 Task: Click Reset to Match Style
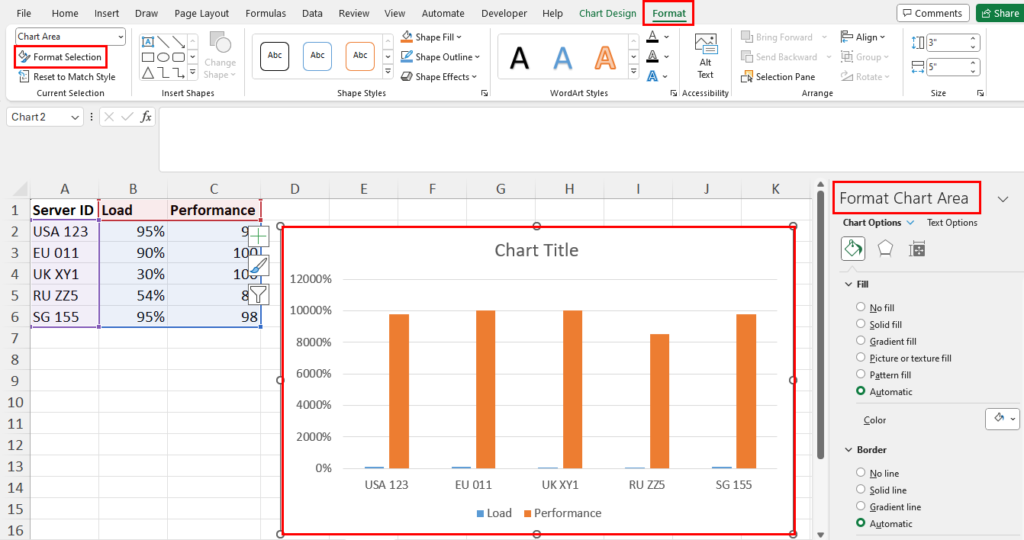coord(67,76)
